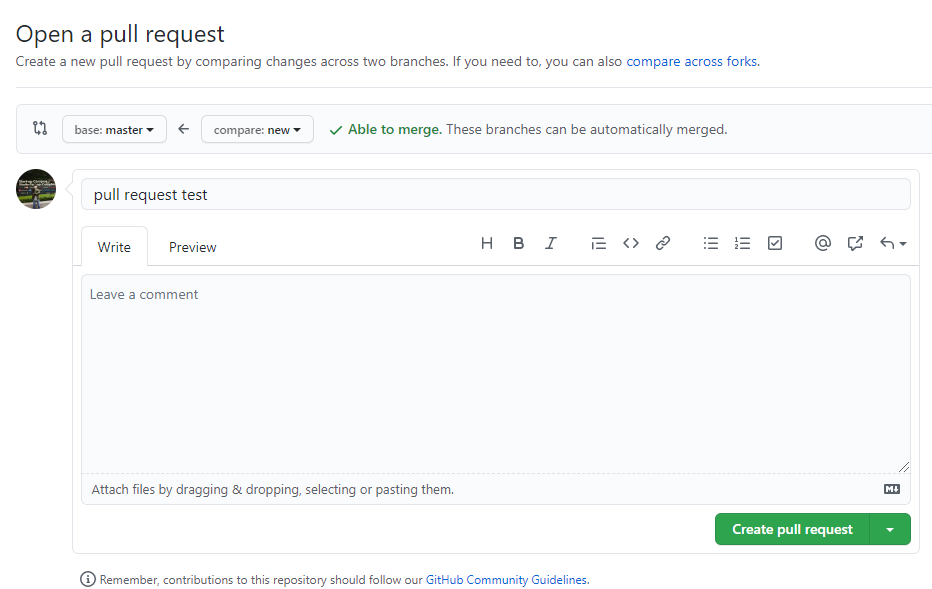Click the Able to merge status text
This screenshot has width=932, height=589.
[x=395, y=129]
